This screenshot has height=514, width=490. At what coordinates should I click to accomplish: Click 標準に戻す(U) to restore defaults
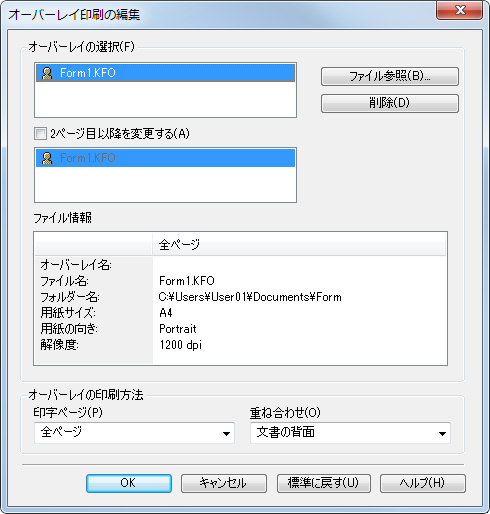[x=323, y=483]
